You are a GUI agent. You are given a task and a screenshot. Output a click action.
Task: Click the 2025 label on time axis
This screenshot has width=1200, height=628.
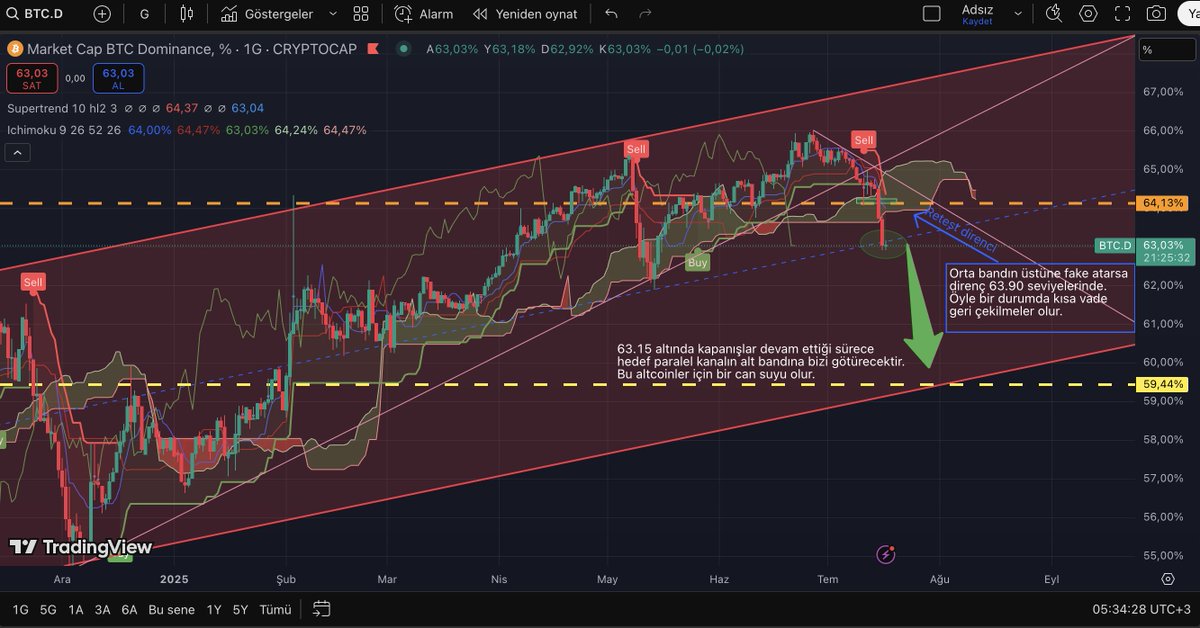tap(174, 579)
